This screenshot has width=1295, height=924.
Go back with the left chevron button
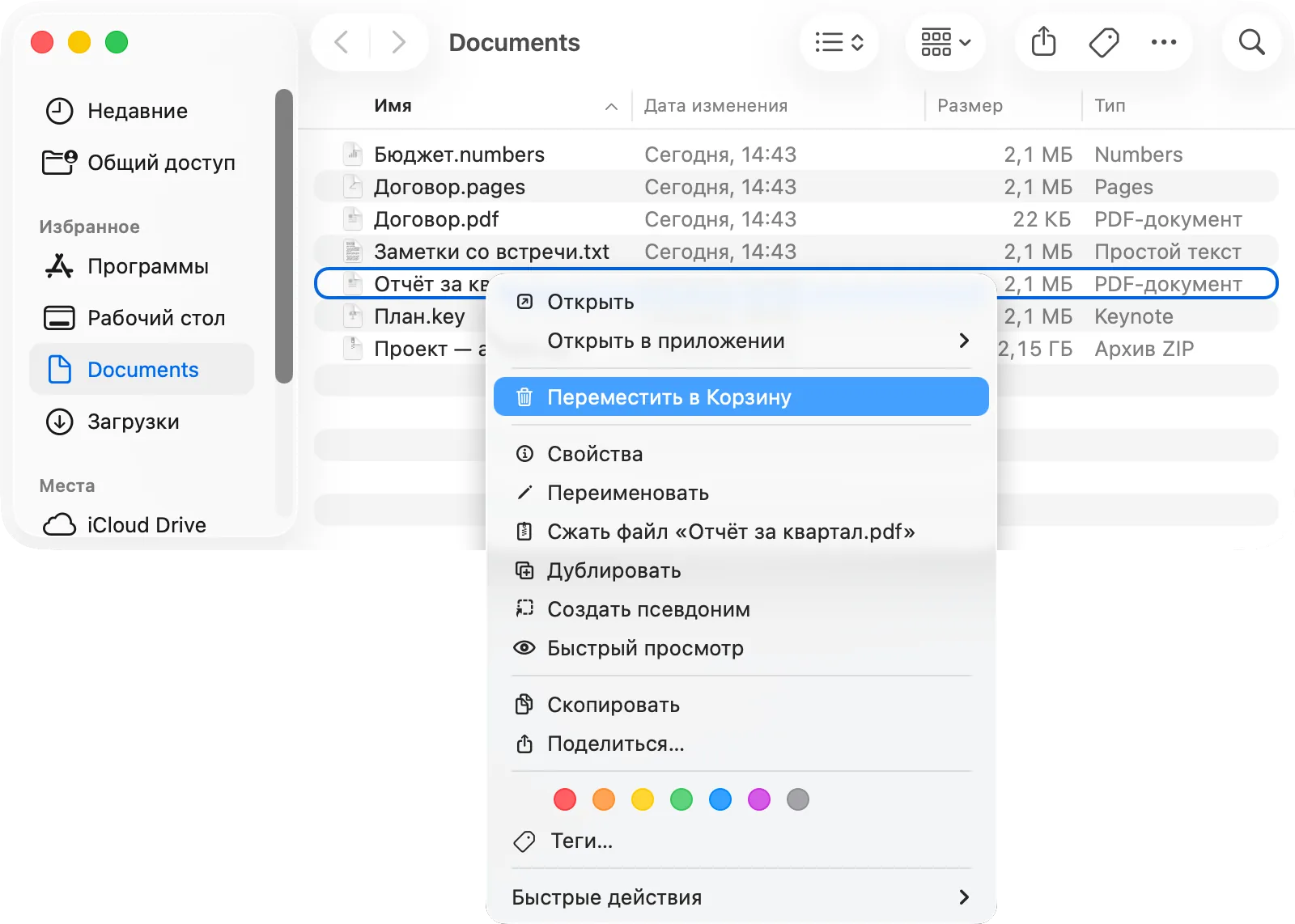click(x=342, y=42)
